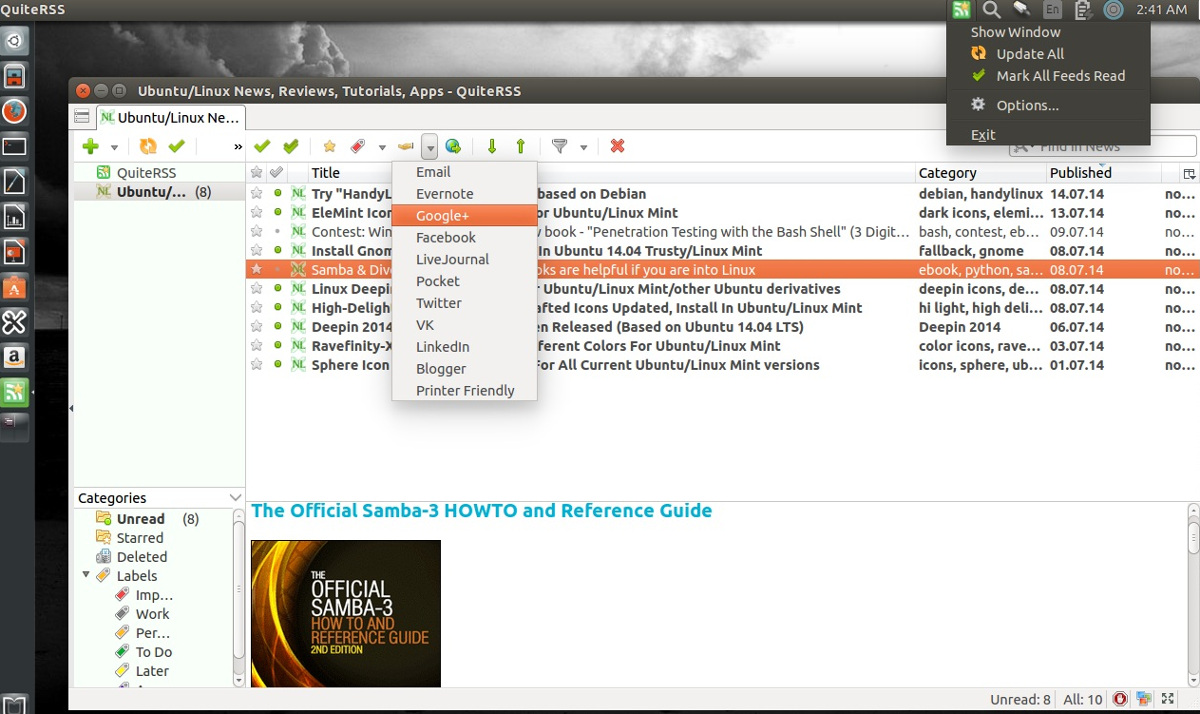Toggle star on 'Install Gnom' news row
Viewport: 1200px width, 714px height.
tap(257, 251)
